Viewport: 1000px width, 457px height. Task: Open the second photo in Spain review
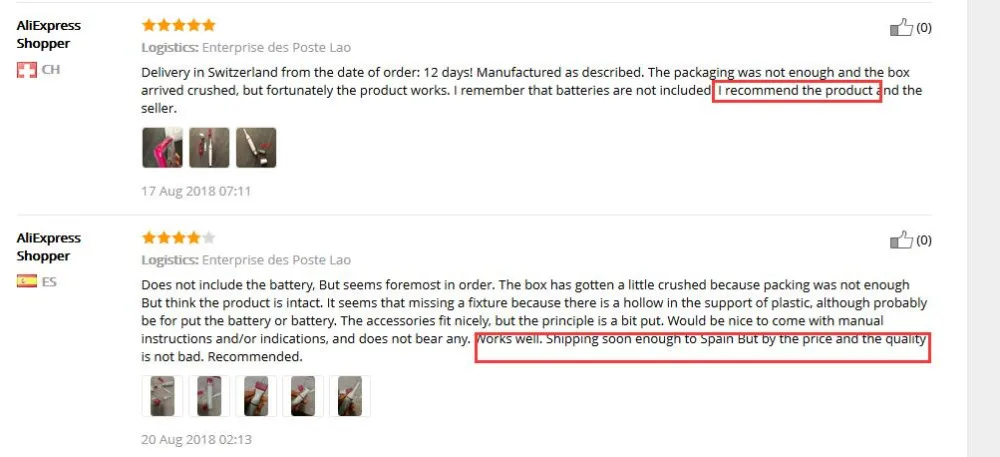pyautogui.click(x=209, y=396)
